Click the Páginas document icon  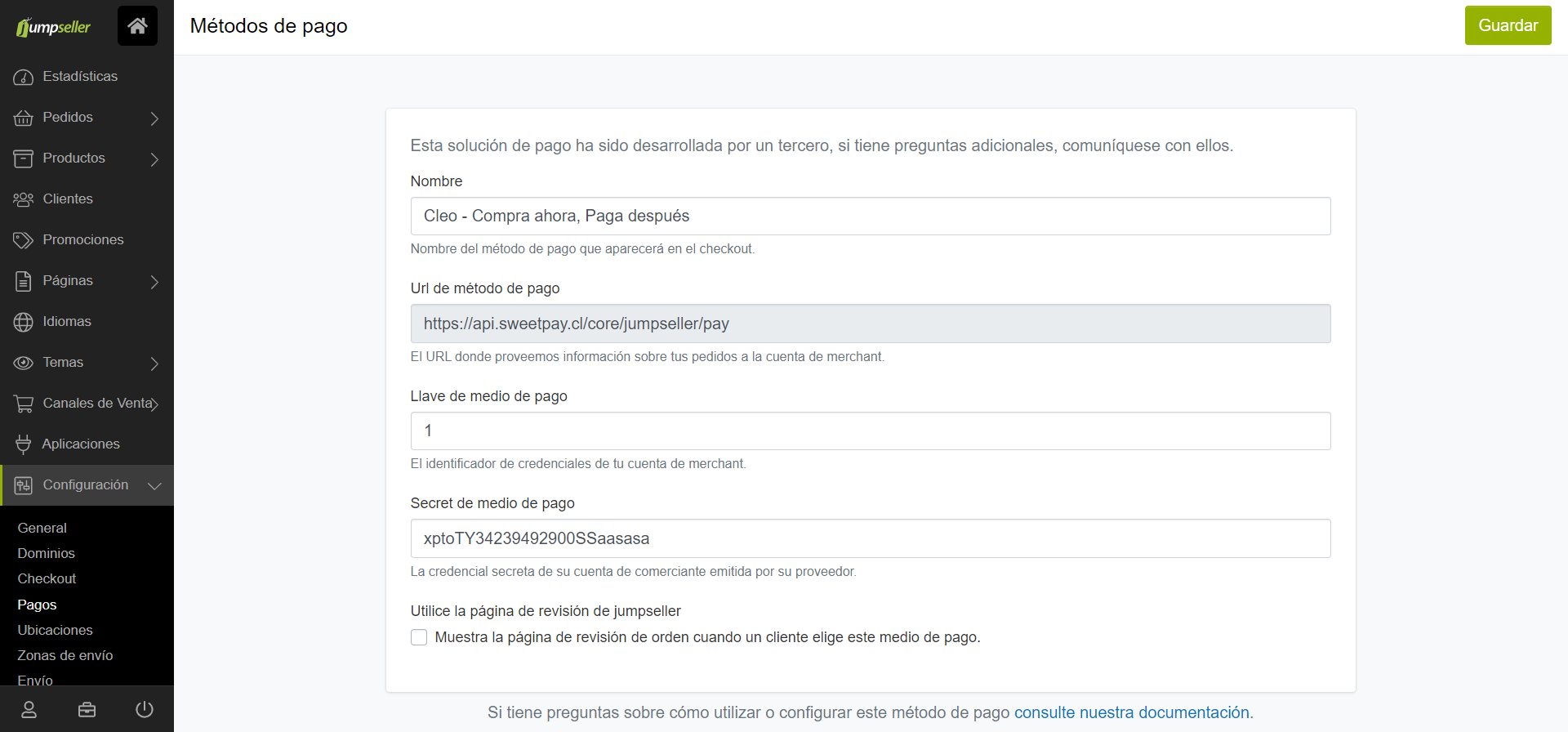23,281
